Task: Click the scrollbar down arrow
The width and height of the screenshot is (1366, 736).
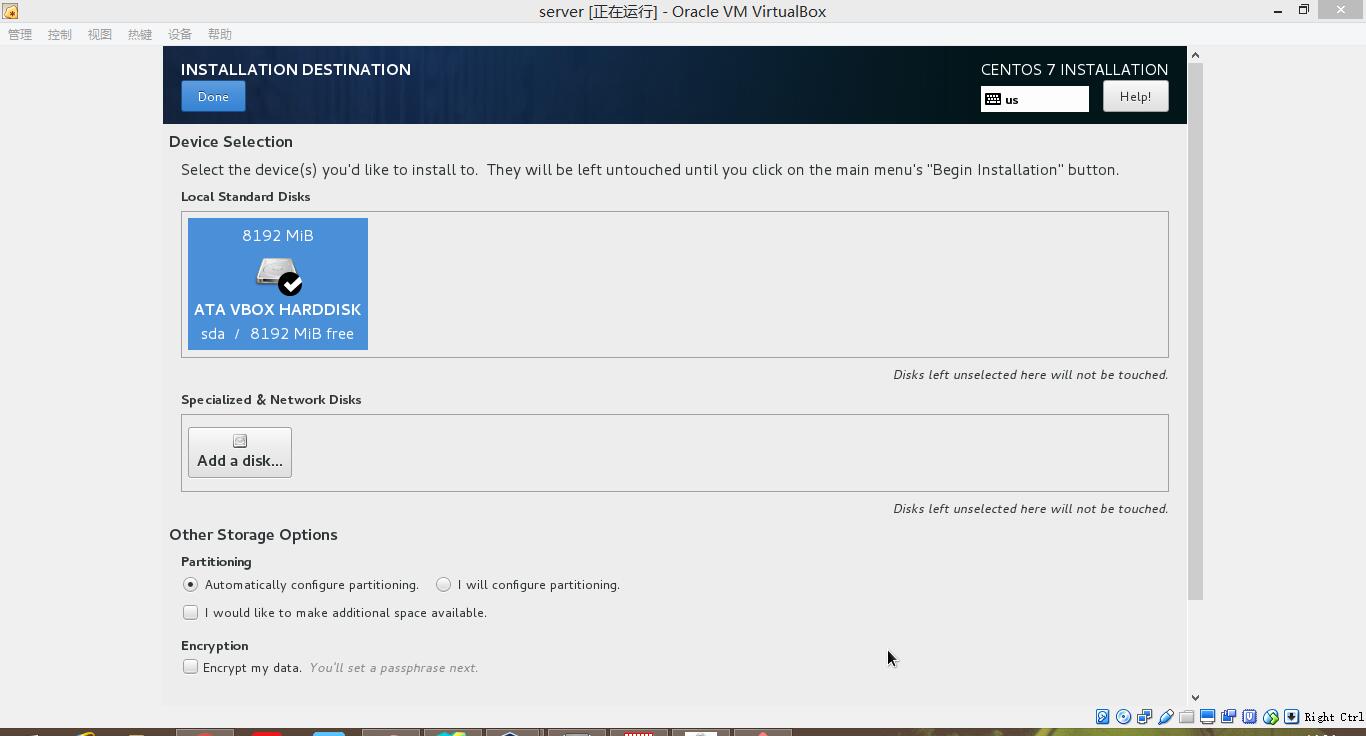Action: pos(1195,698)
